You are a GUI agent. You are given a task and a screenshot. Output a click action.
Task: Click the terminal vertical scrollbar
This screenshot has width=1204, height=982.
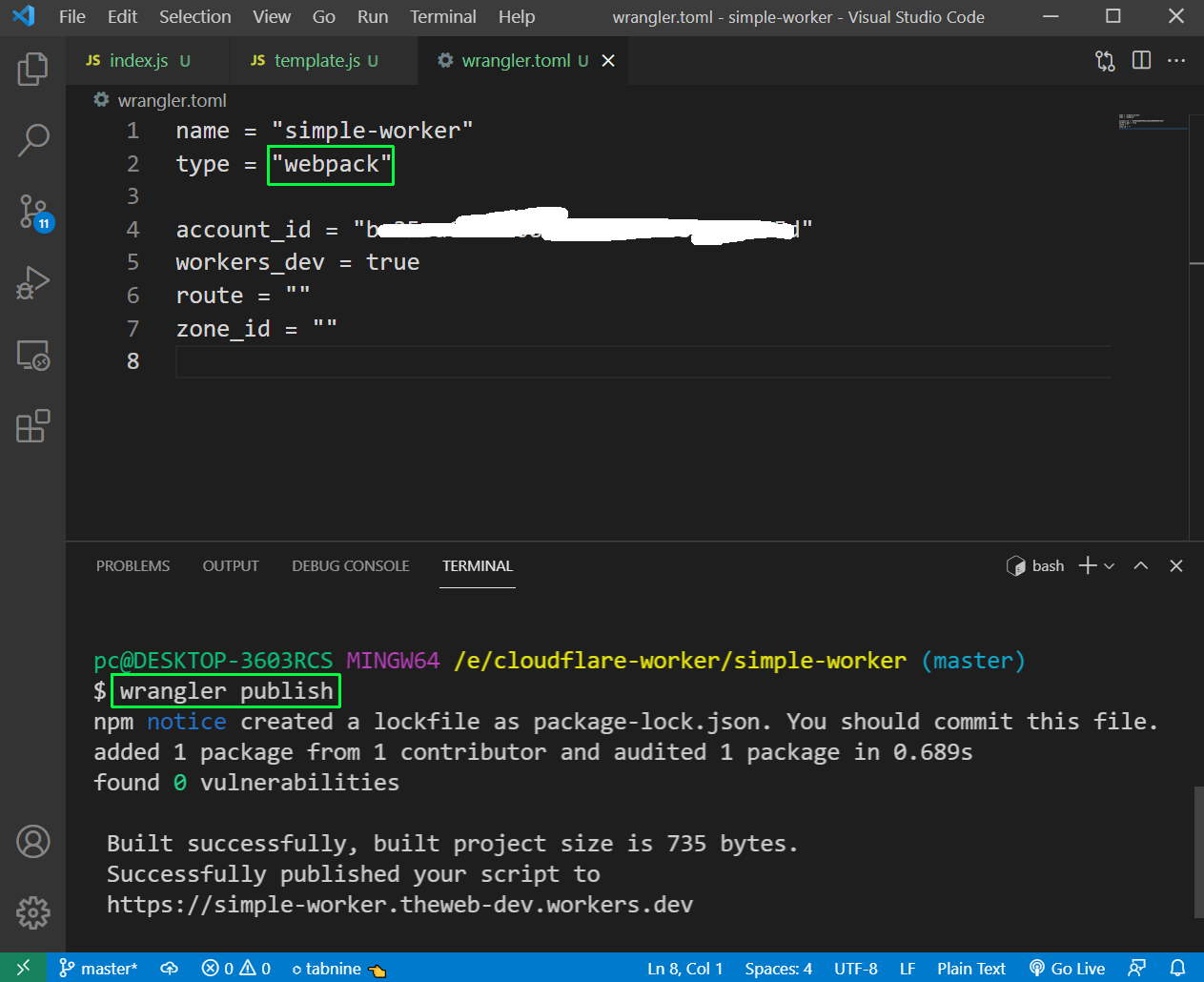pos(1198,851)
